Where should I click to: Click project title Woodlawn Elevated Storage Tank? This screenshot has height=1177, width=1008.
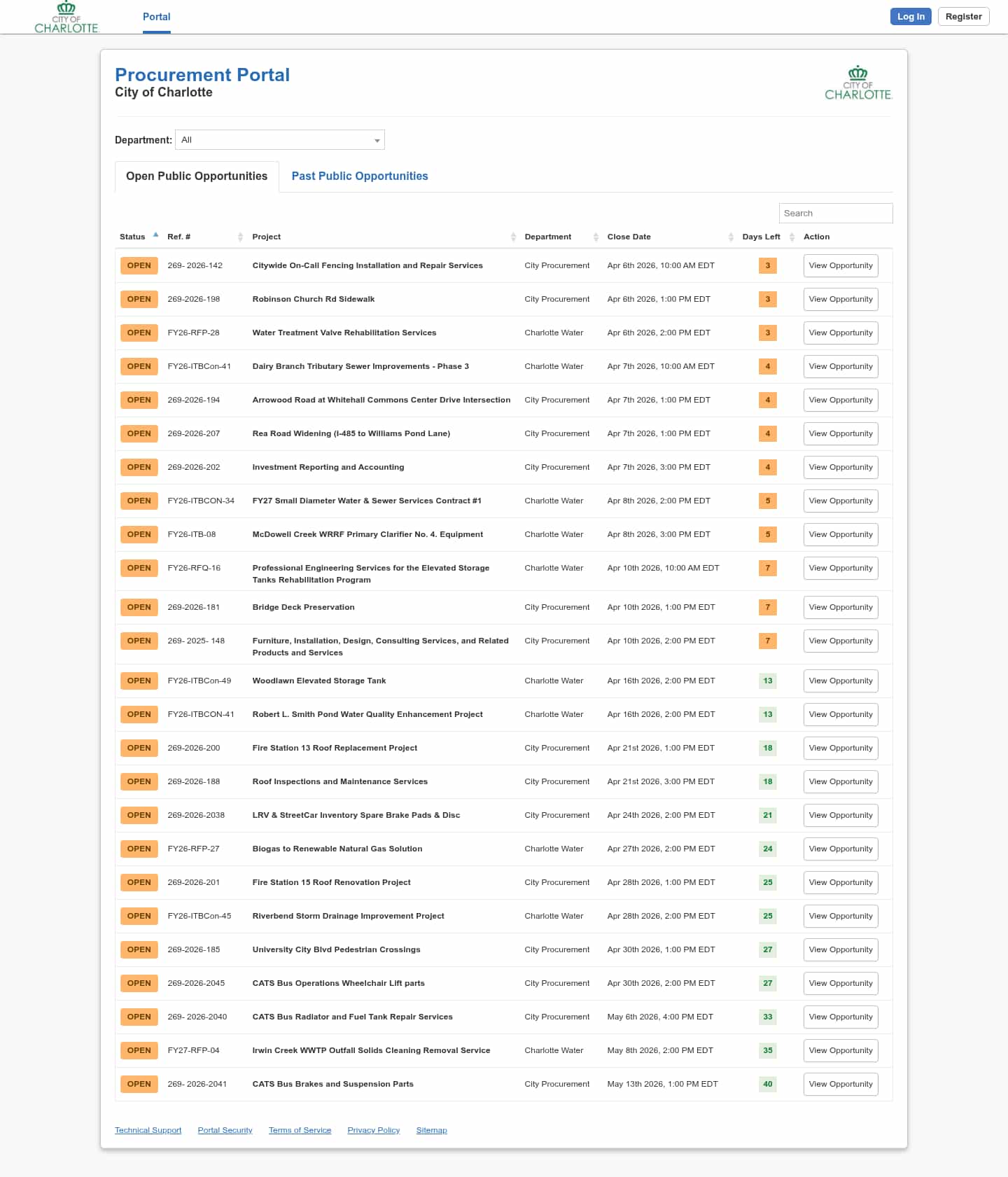[x=318, y=681]
